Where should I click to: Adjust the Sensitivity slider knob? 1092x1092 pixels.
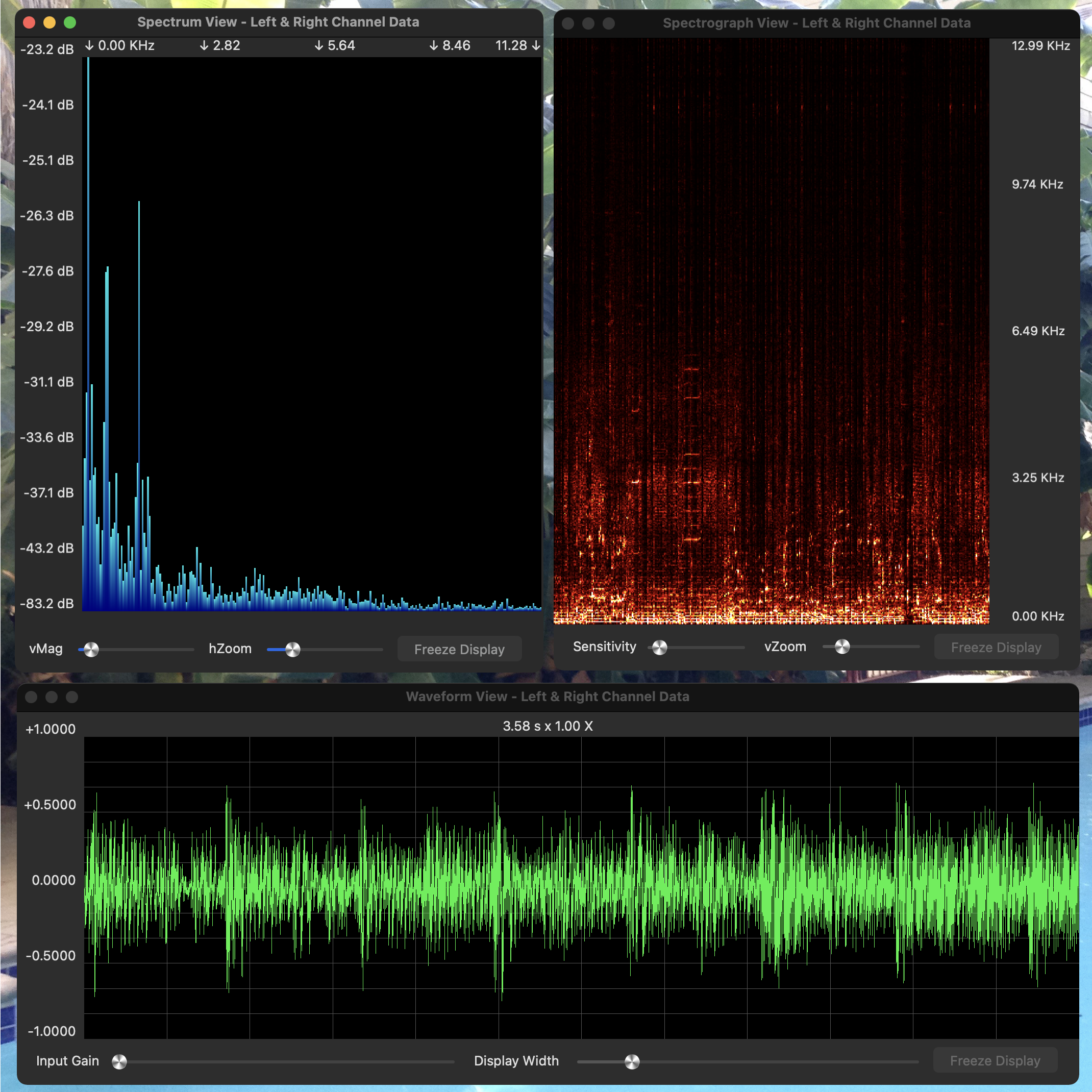click(x=660, y=647)
